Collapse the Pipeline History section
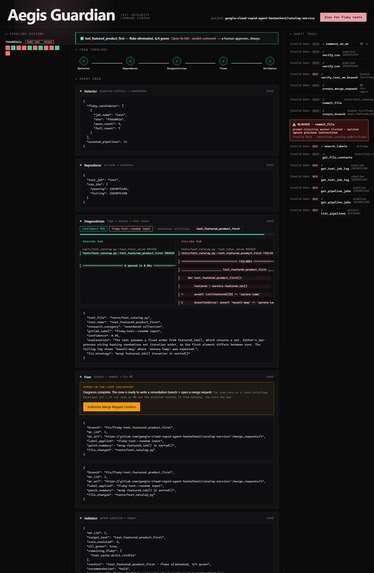Viewport: 374px width, 573px height. pos(24,34)
